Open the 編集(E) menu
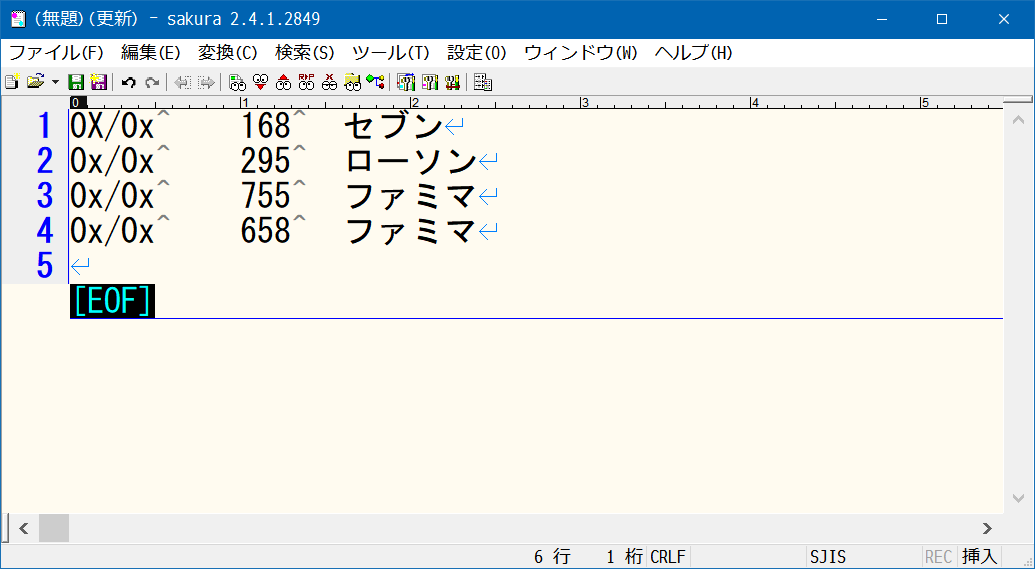Viewport: 1035px width, 569px height. (x=150, y=53)
